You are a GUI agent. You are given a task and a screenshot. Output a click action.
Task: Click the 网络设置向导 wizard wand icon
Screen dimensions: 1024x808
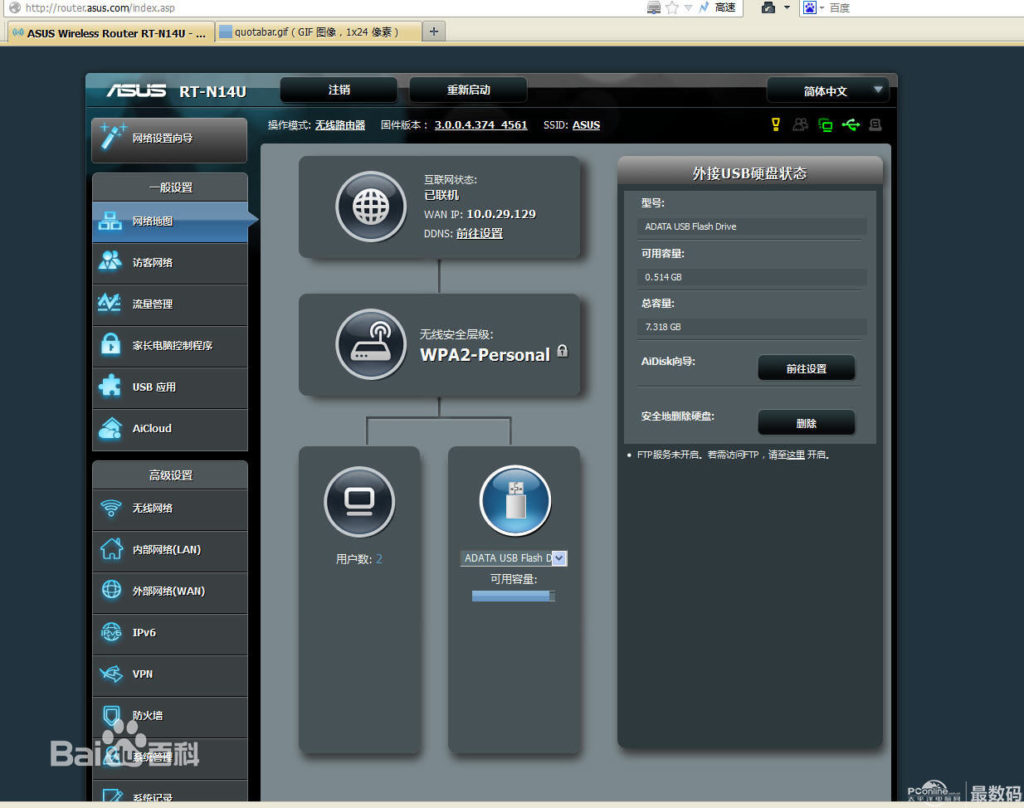(x=113, y=137)
